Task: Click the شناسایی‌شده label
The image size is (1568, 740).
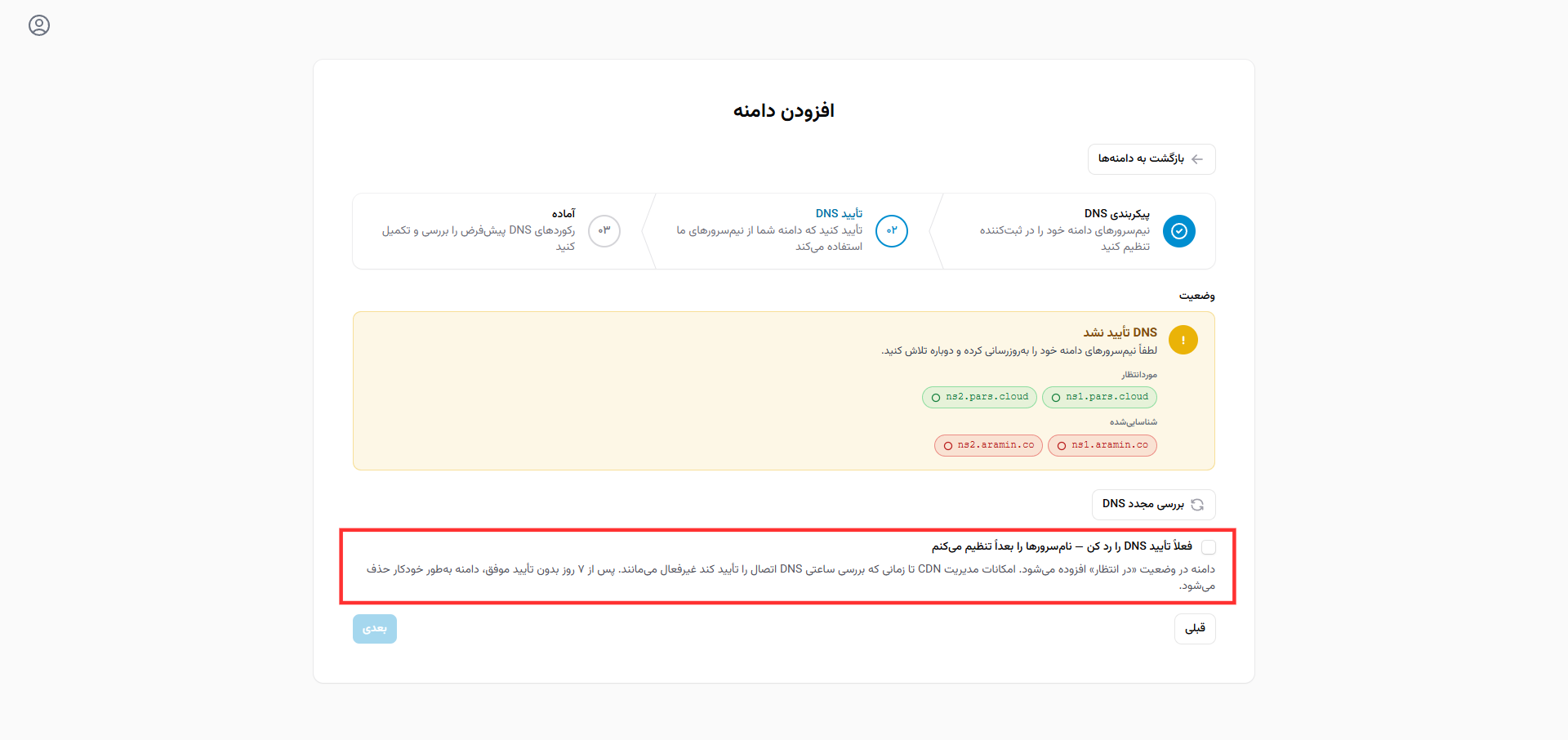Action: (1133, 422)
